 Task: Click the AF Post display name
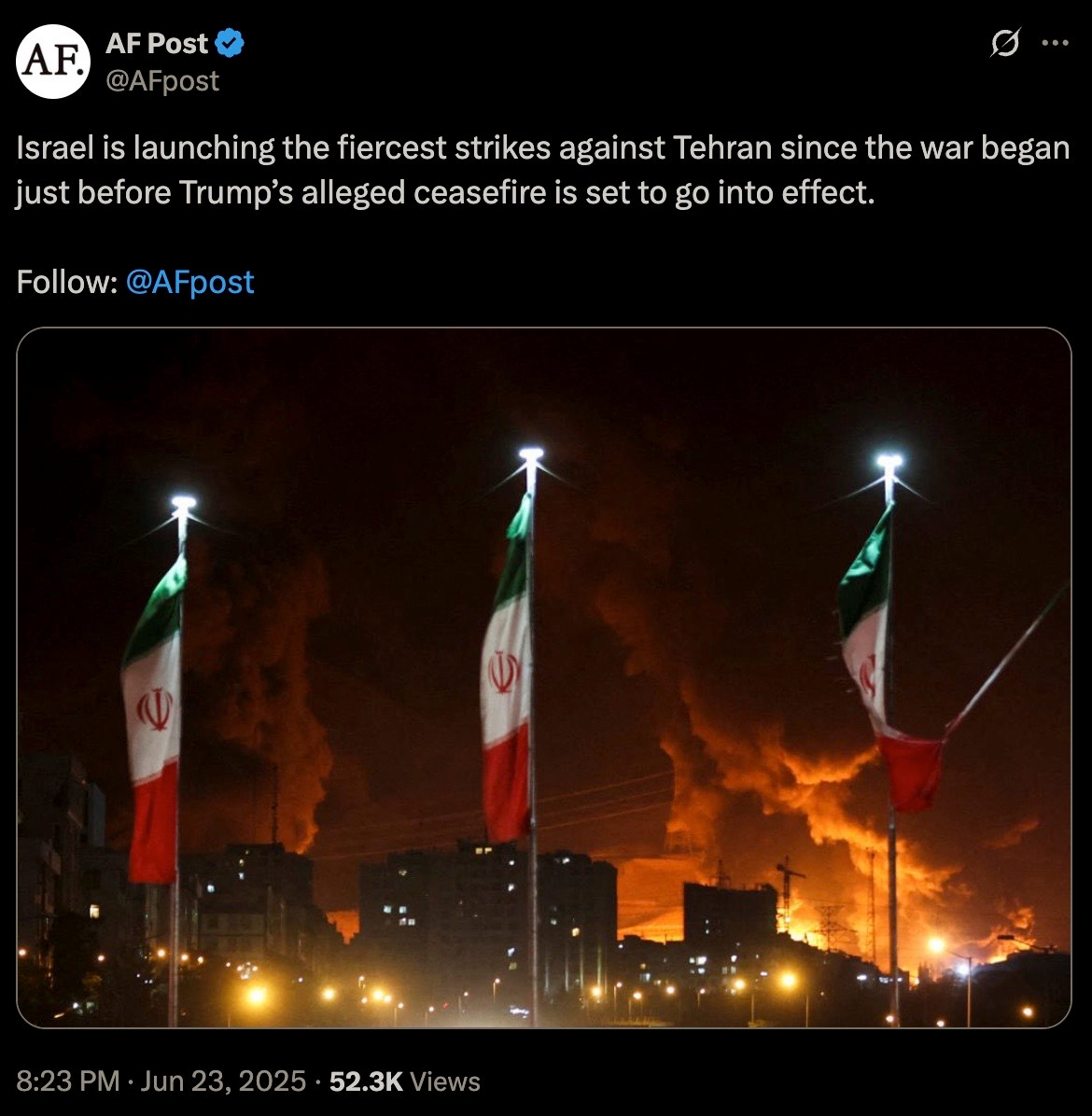[157, 44]
